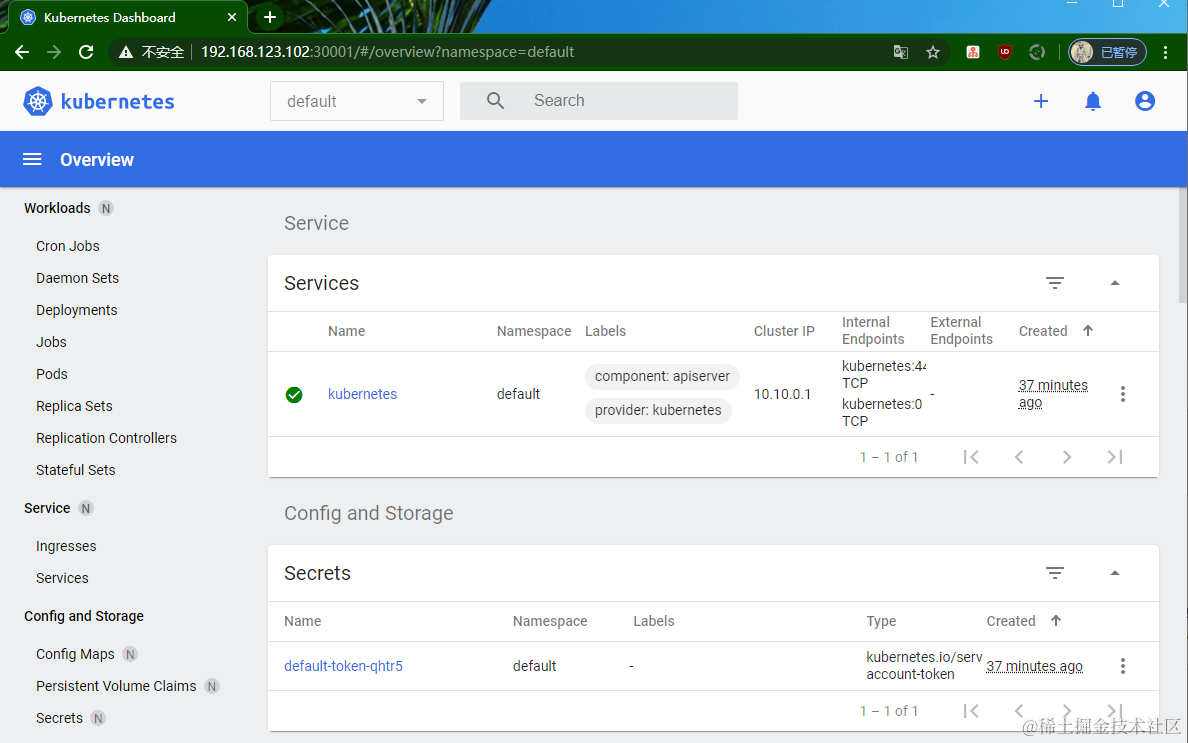This screenshot has width=1188, height=743.
Task: Open the user account icon
Action: point(1145,101)
